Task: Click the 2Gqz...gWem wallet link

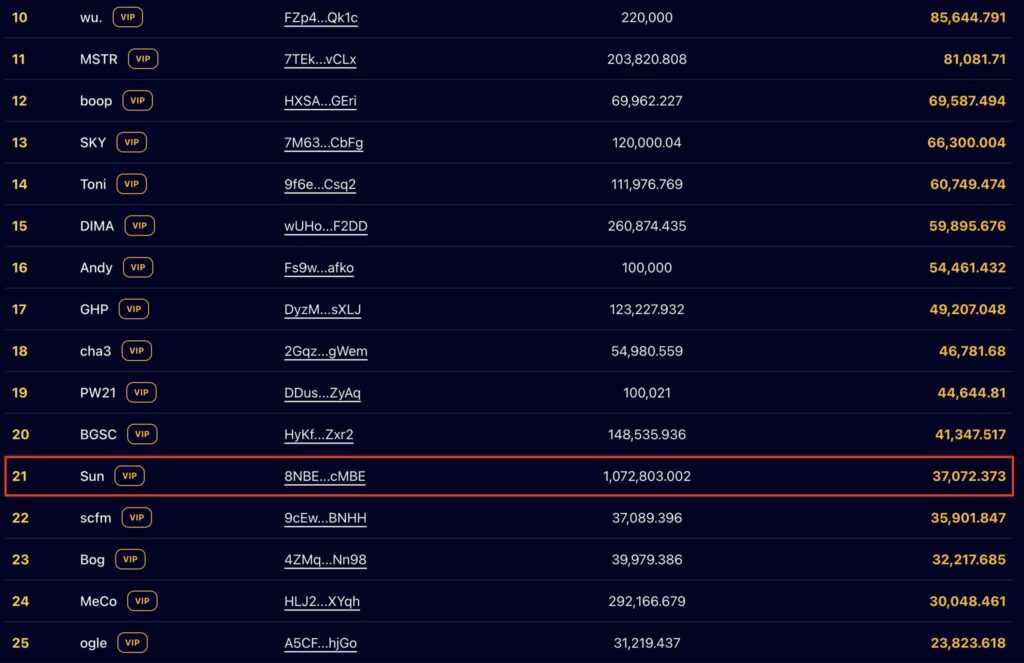Action: [326, 351]
